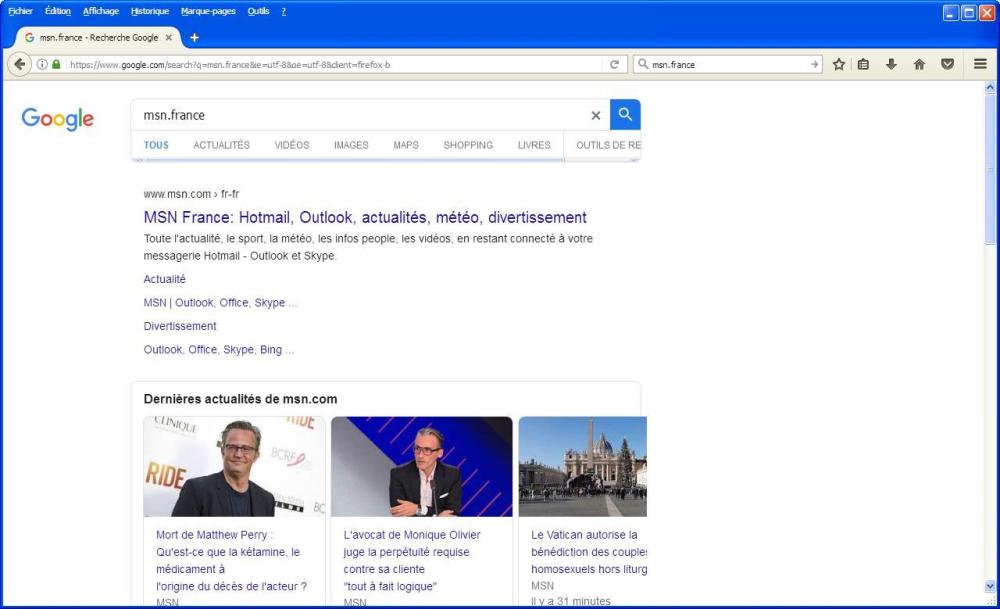Image resolution: width=1000 pixels, height=609 pixels.
Task: Click the green padlock security icon
Action: click(x=56, y=64)
